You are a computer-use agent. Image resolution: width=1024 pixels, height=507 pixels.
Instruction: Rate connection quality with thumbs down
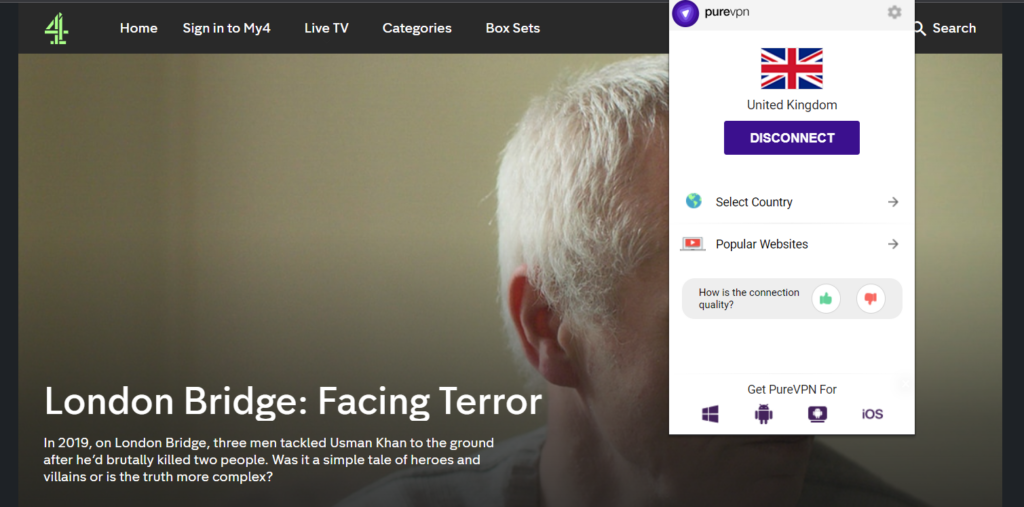(870, 298)
